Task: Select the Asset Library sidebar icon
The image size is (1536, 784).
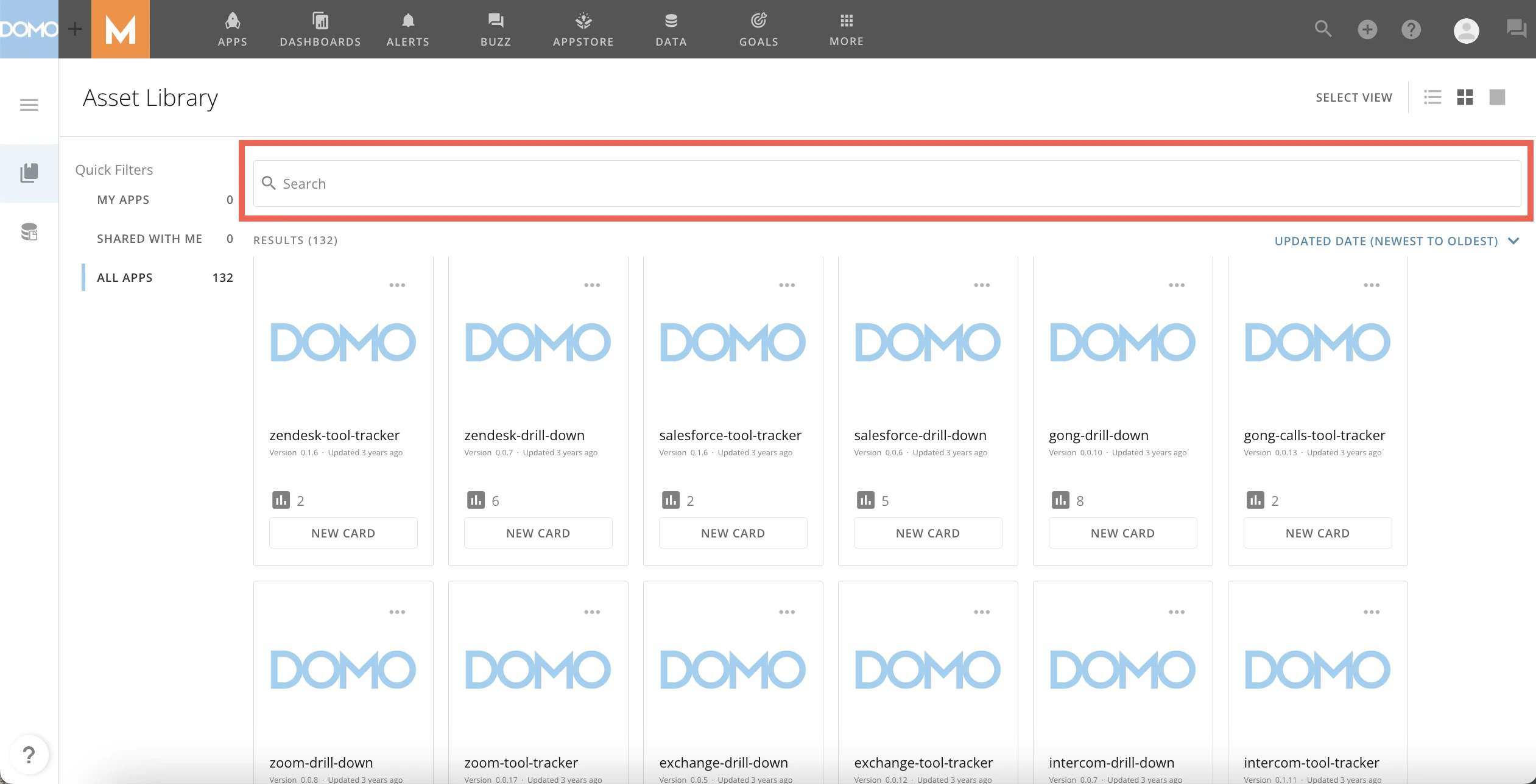Action: 29,173
